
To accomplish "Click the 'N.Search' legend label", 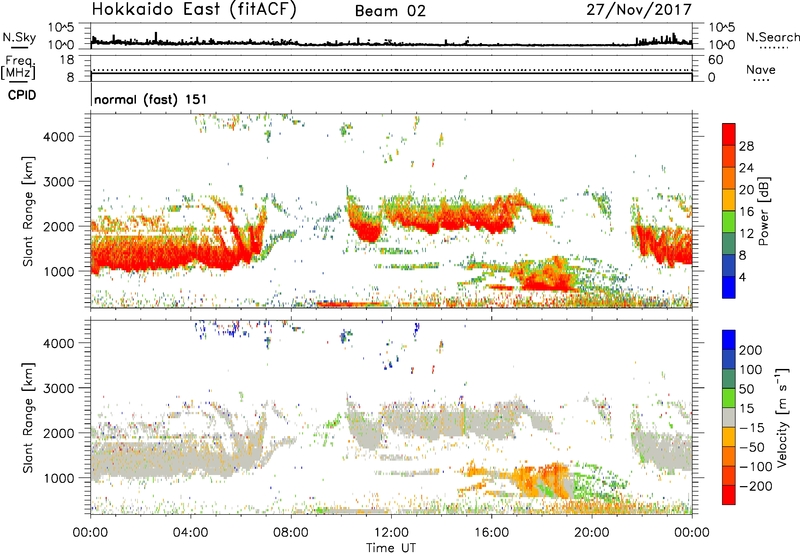I will tap(773, 37).
